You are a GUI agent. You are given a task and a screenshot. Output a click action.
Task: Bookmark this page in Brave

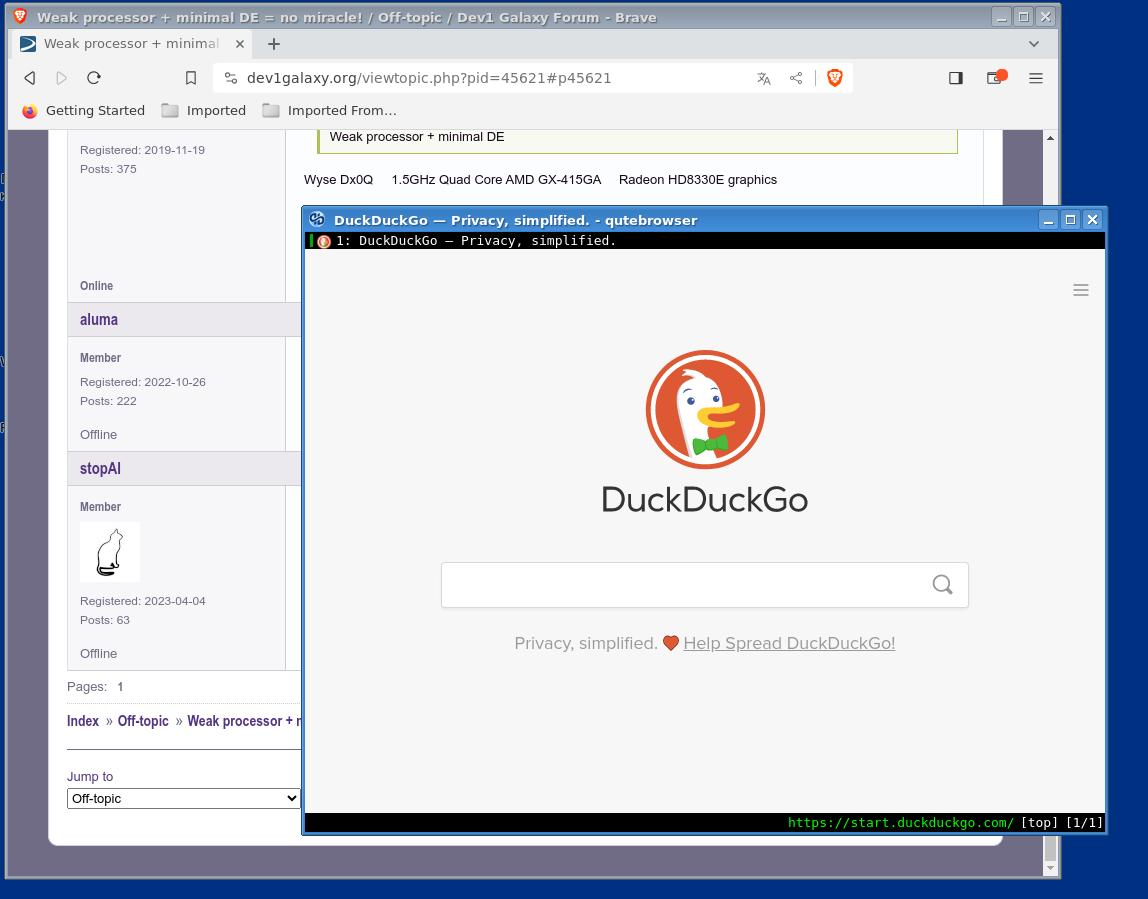coord(191,78)
